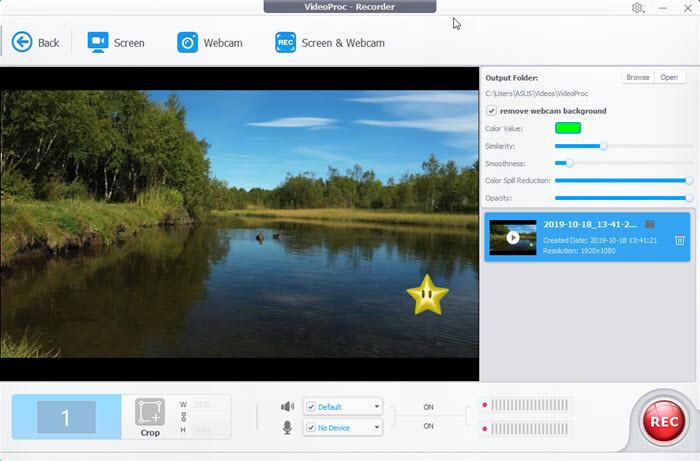Viewport: 700px width, 461px height.
Task: Click the speaker audio icon
Action: coord(288,407)
